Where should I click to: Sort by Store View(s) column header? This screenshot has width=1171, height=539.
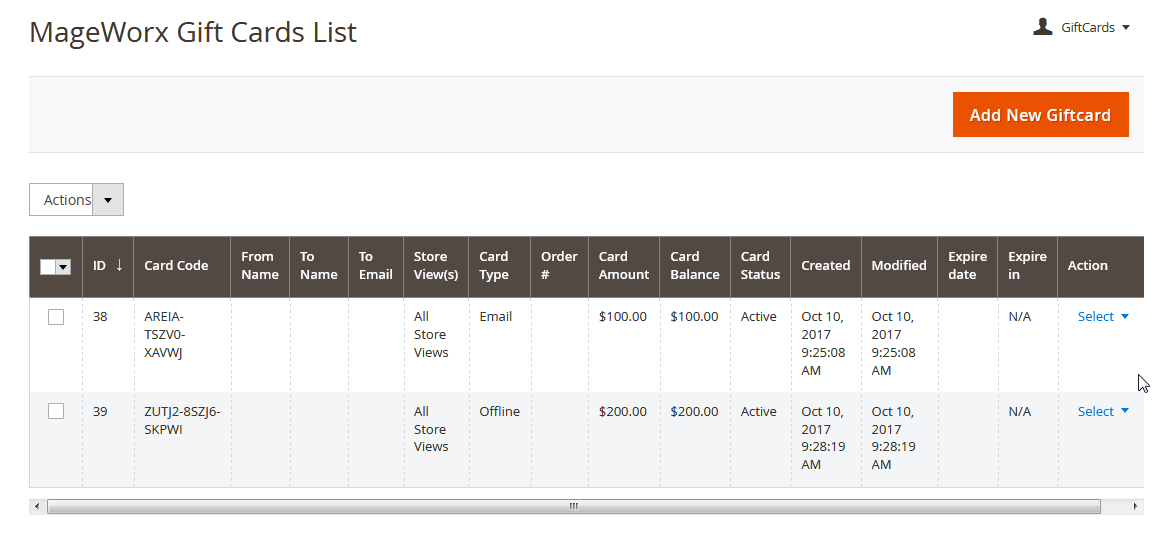click(436, 266)
